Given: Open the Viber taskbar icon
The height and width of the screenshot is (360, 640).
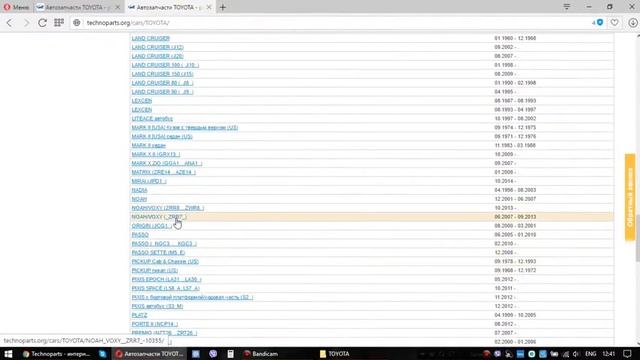Looking at the screenshot, I should 213,354.
